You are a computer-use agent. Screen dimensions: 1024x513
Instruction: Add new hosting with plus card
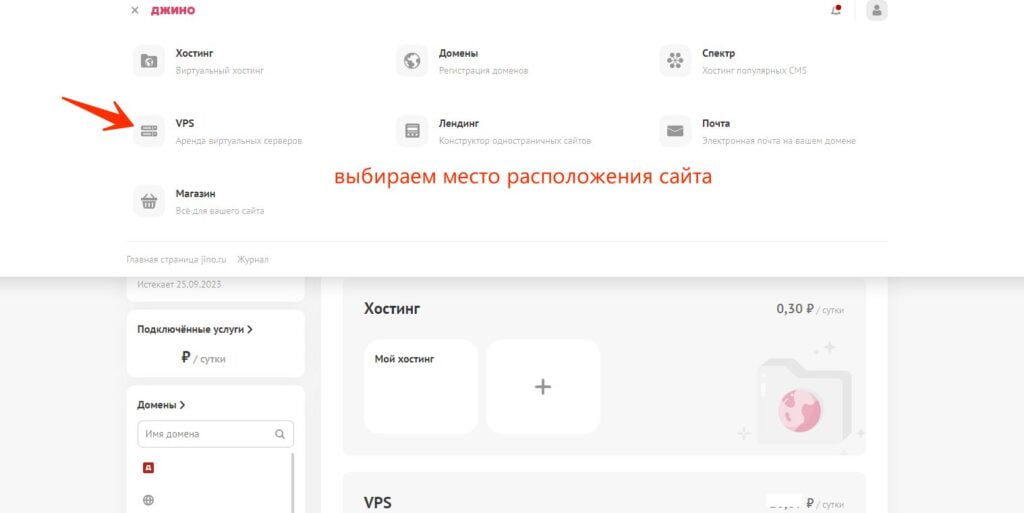pos(543,386)
